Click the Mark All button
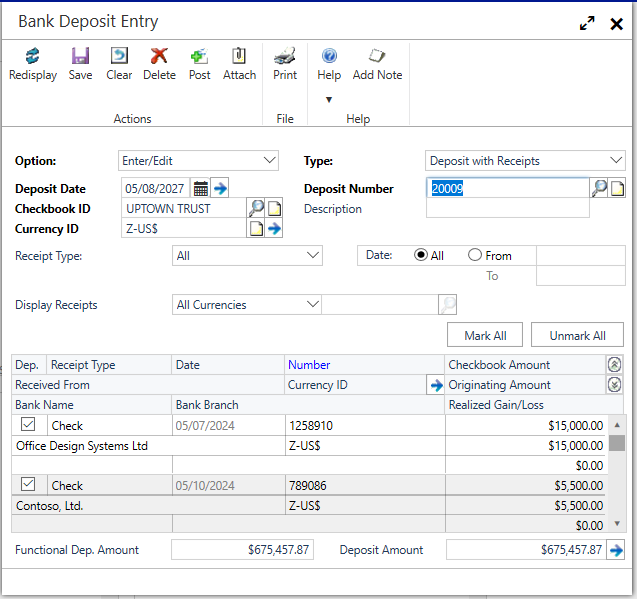The image size is (637, 599). click(x=485, y=335)
